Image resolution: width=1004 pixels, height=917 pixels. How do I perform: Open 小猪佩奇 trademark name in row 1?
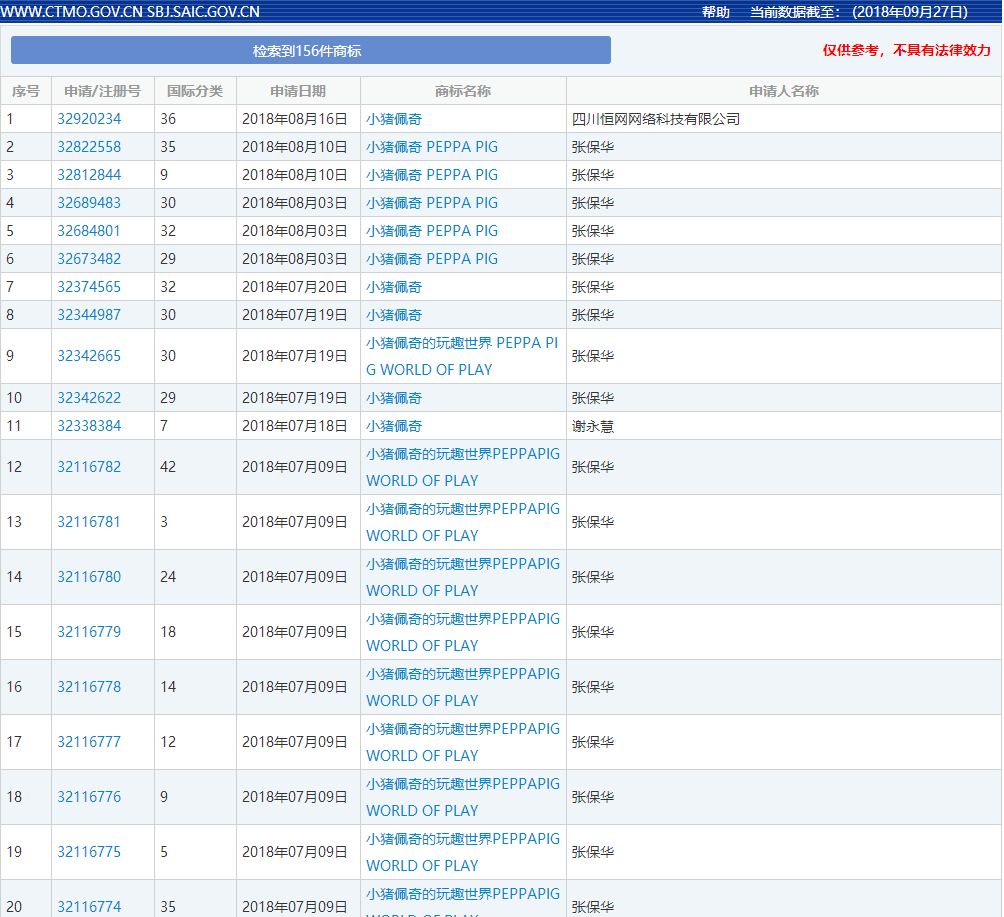(394, 119)
